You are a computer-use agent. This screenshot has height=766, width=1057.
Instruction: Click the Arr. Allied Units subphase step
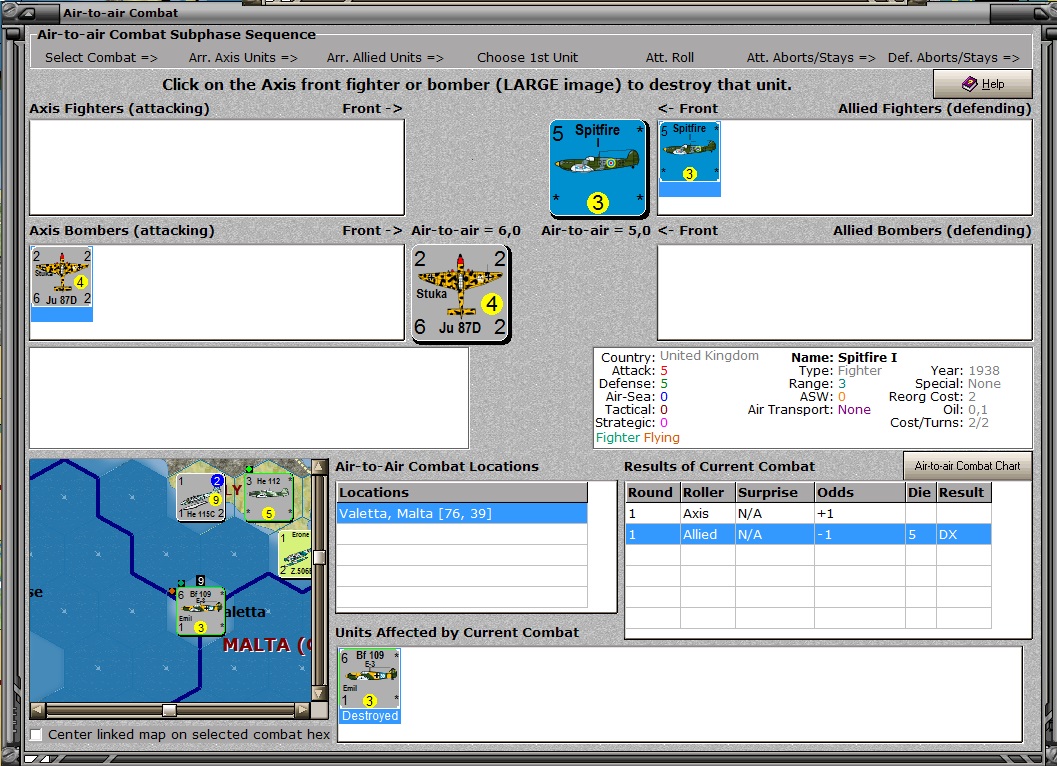click(385, 58)
